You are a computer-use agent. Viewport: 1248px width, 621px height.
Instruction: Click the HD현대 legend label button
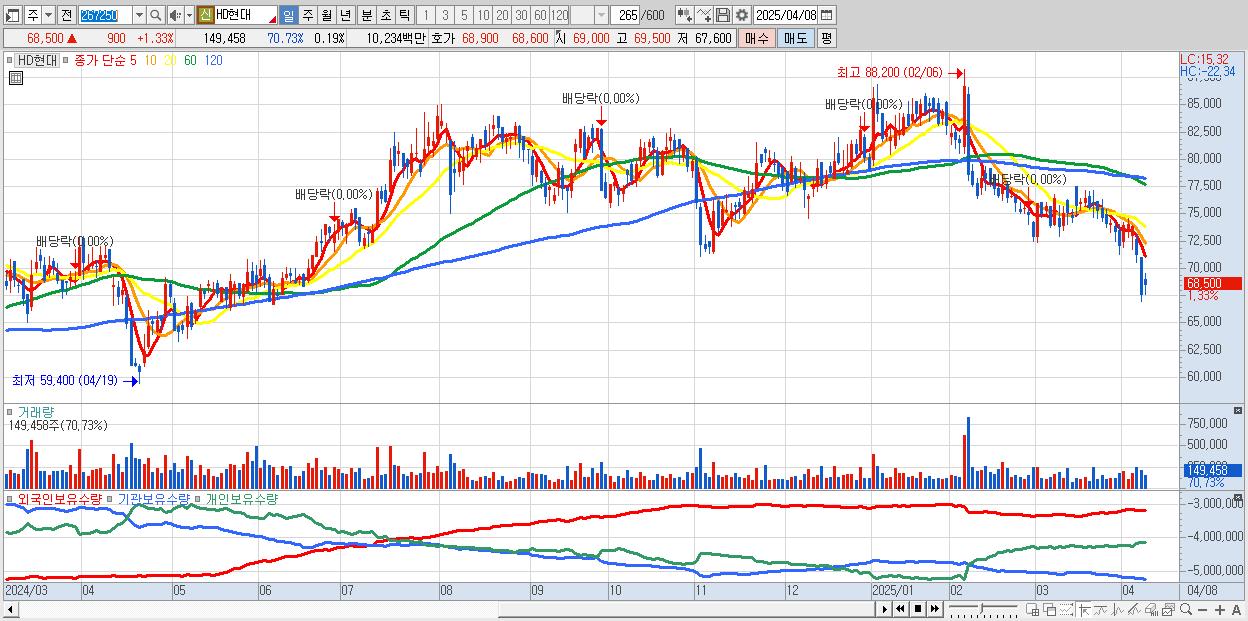[35, 60]
